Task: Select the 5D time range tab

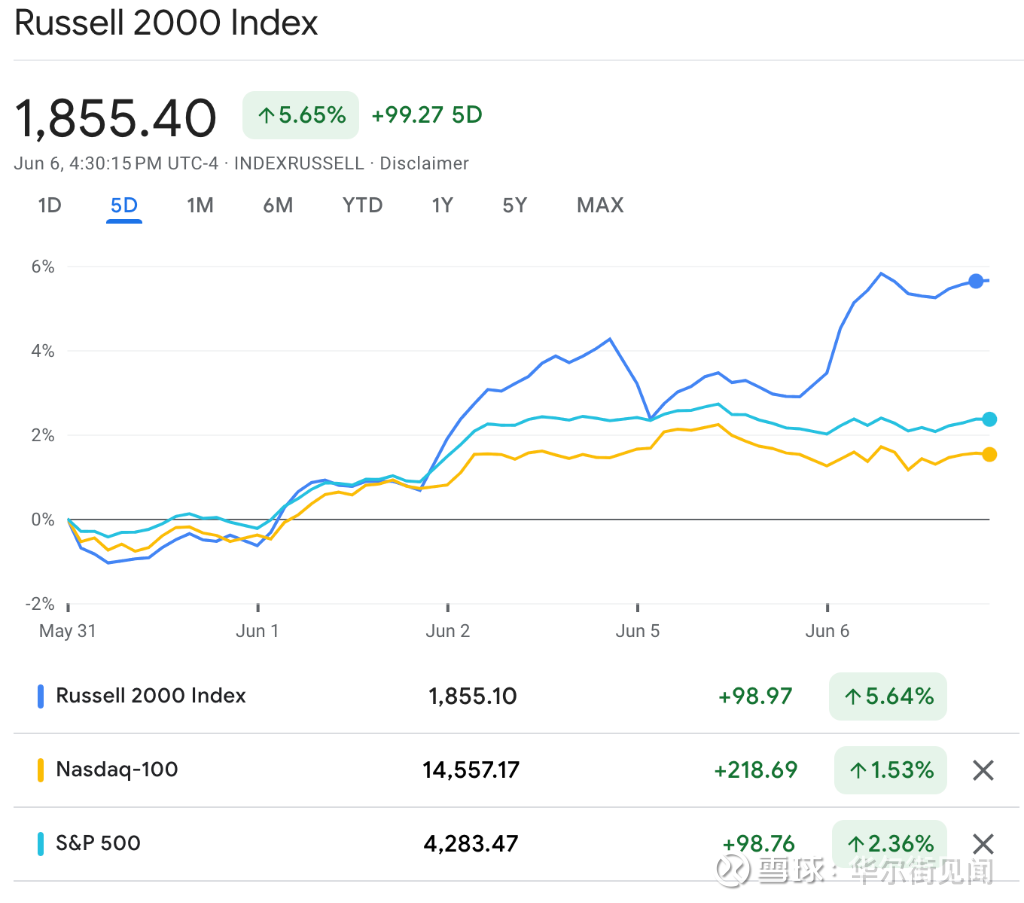Action: point(124,205)
